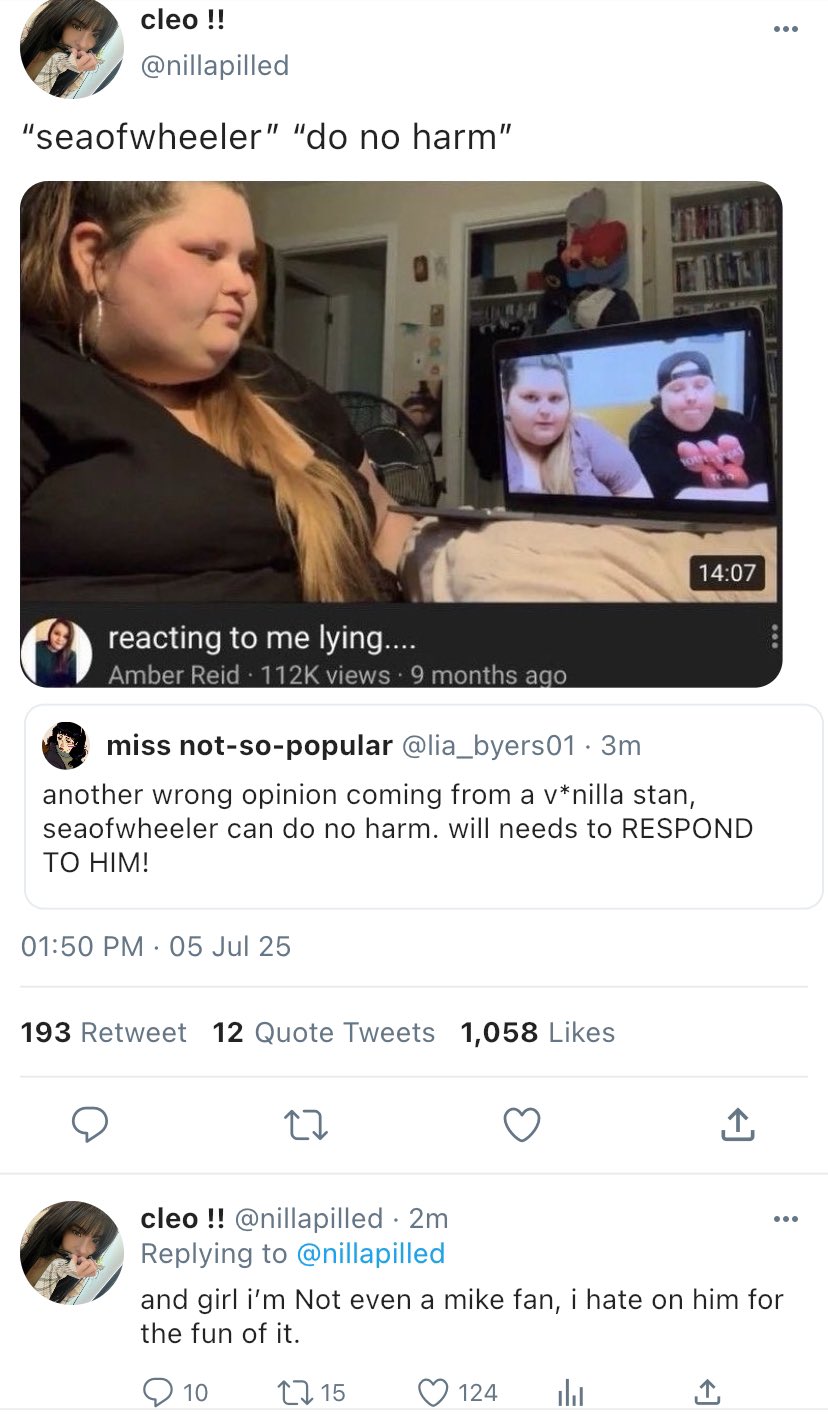Image resolution: width=828 pixels, height=1416 pixels.
Task: Reply to the mike fan tweet
Action: coord(156,1392)
